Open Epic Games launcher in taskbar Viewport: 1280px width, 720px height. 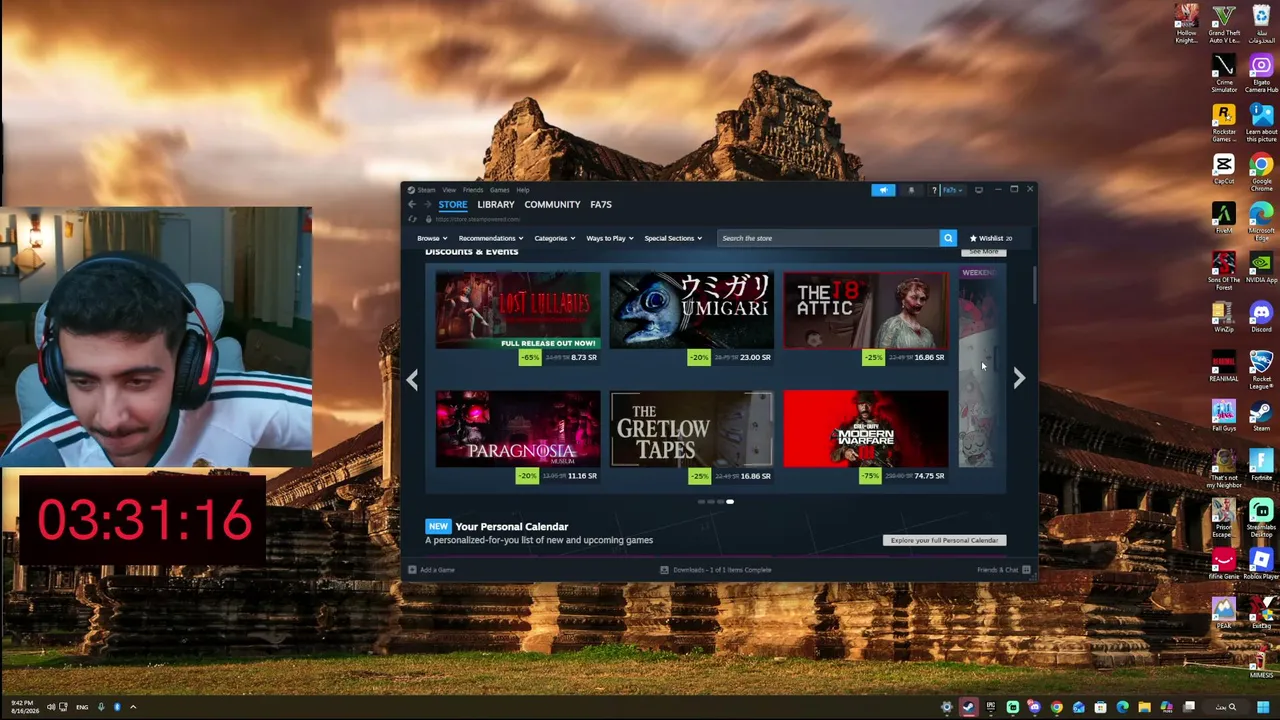[990, 708]
